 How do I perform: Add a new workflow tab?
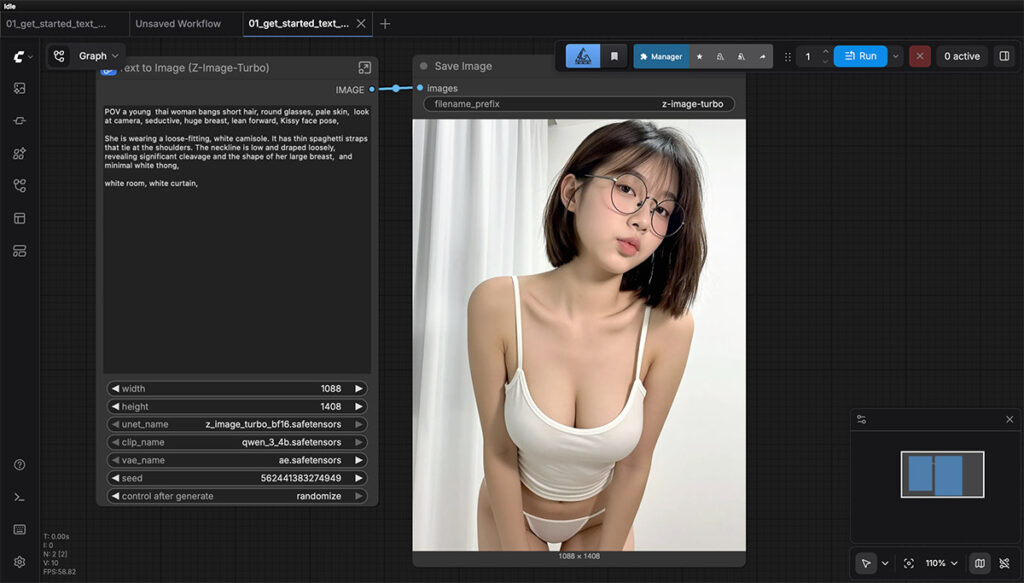(386, 23)
